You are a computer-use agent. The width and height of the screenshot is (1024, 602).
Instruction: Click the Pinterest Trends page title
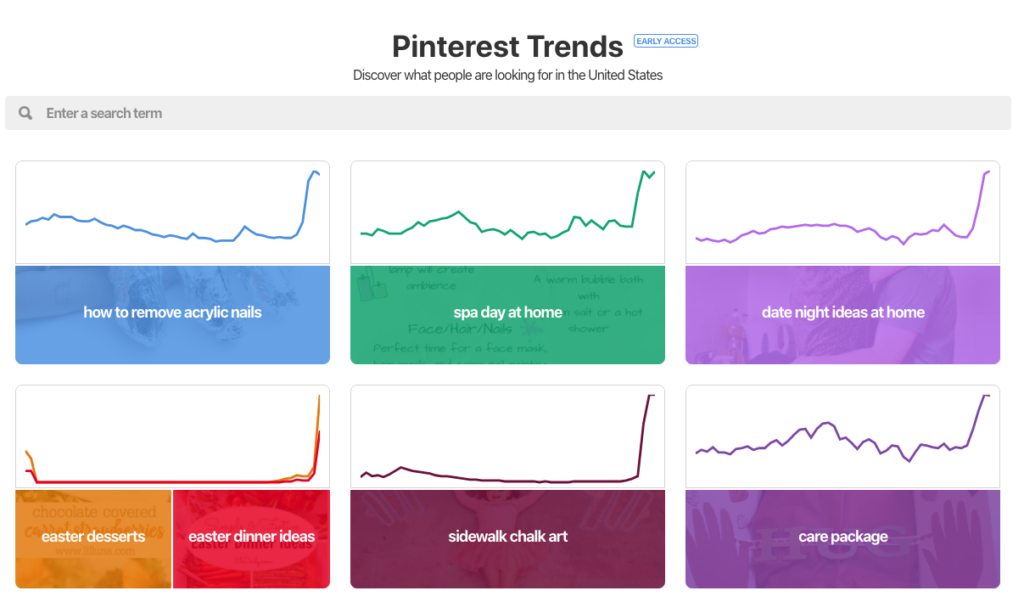pos(508,46)
